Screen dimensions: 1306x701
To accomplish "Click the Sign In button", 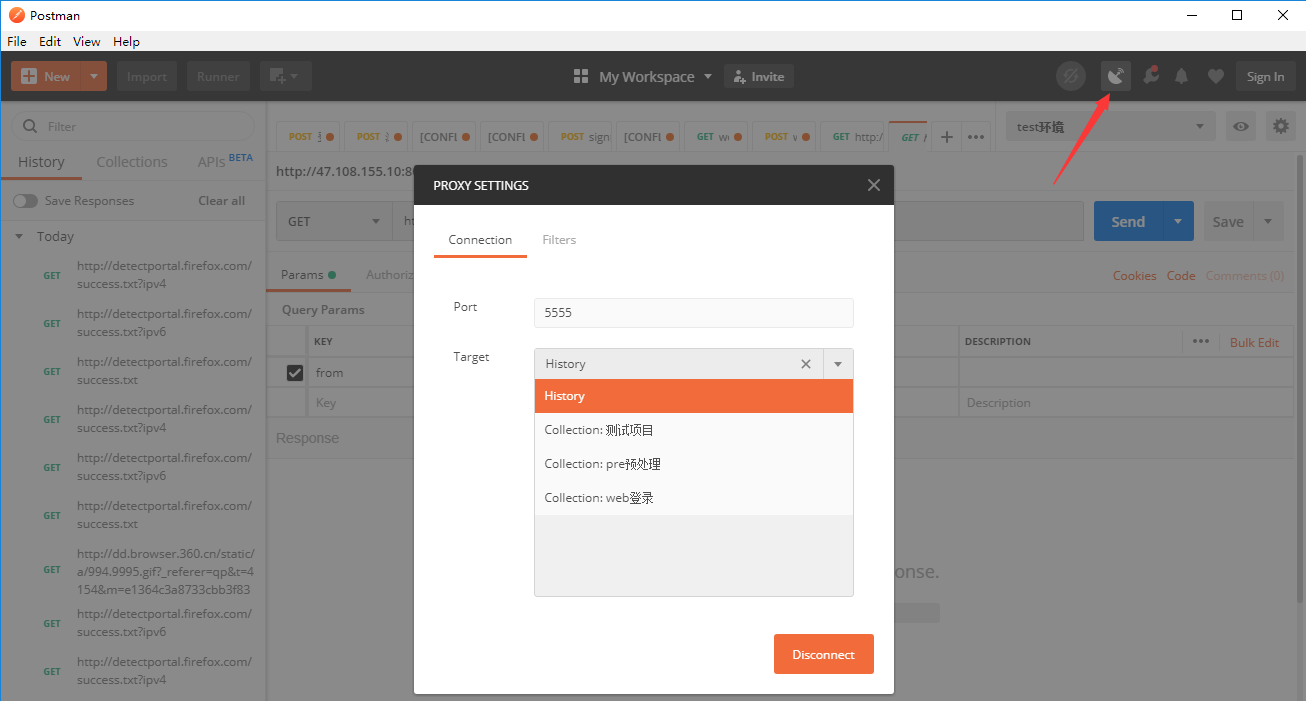I will [1265, 76].
